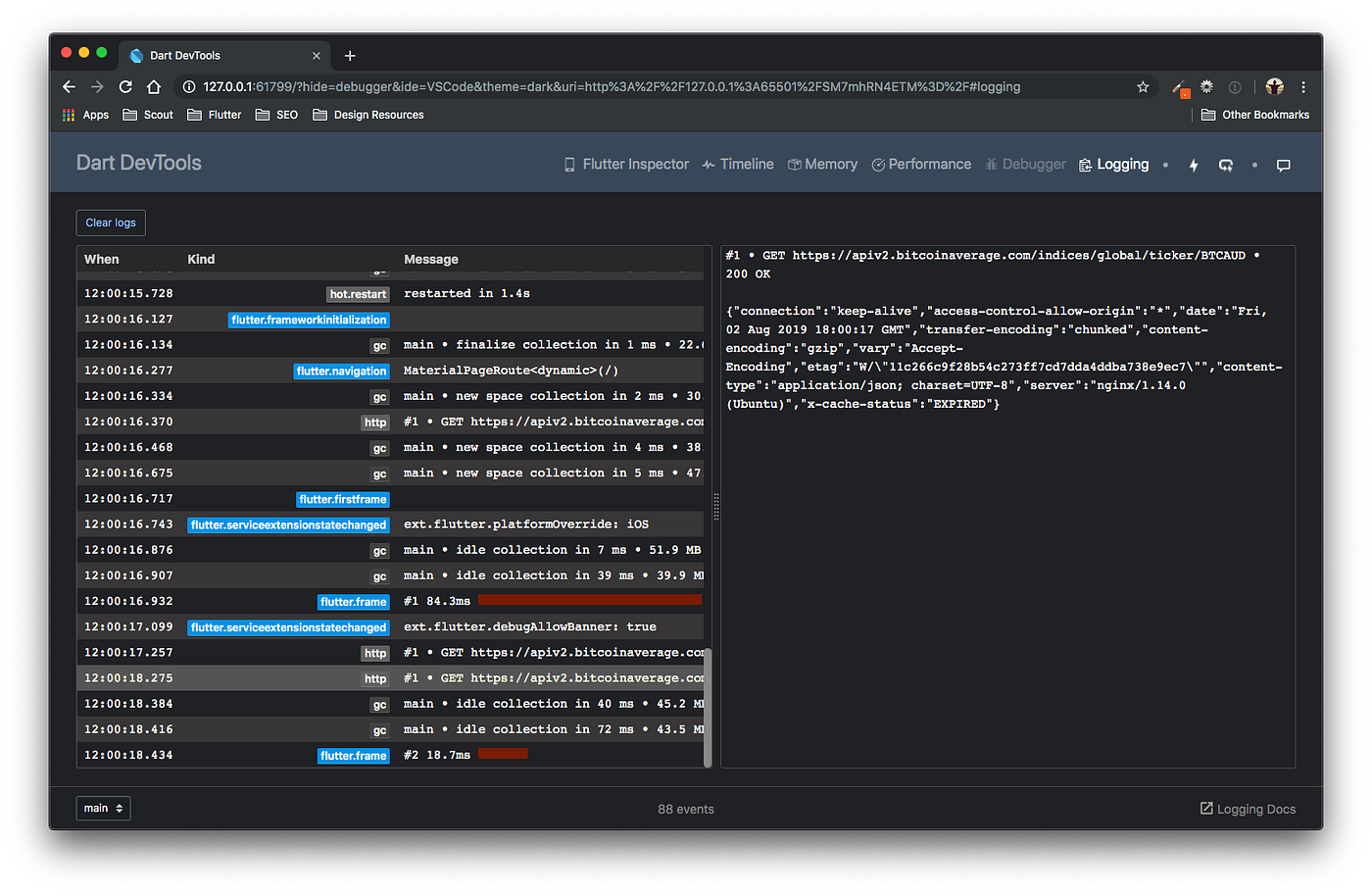Open the feedback speech bubble icon

(1284, 166)
